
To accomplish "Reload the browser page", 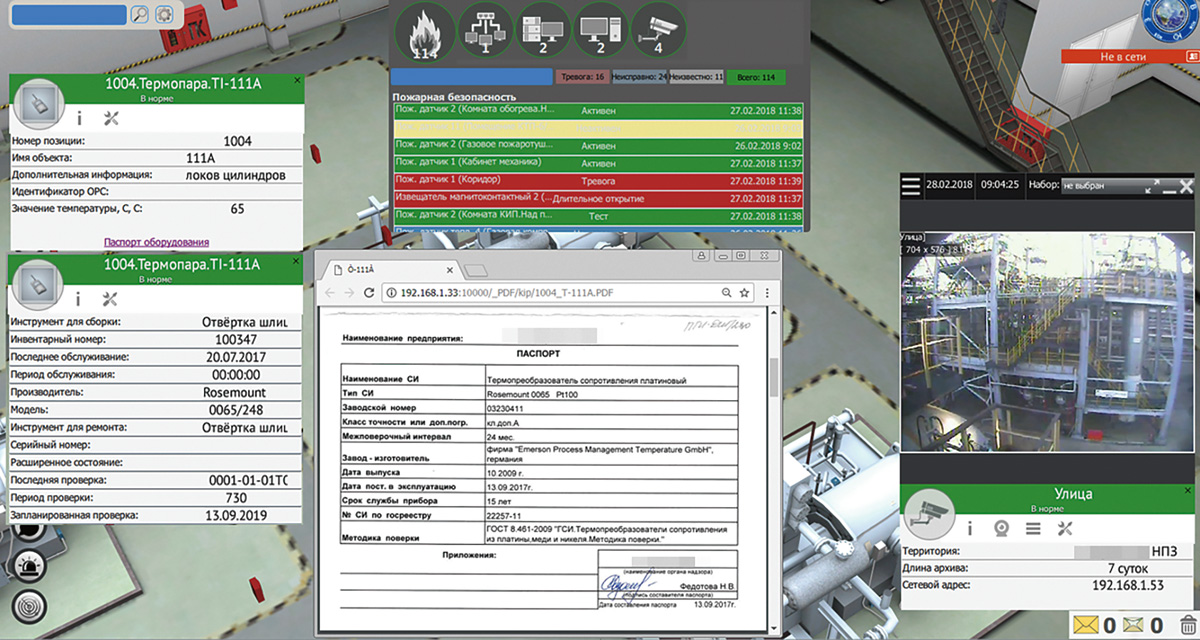I will (x=370, y=293).
